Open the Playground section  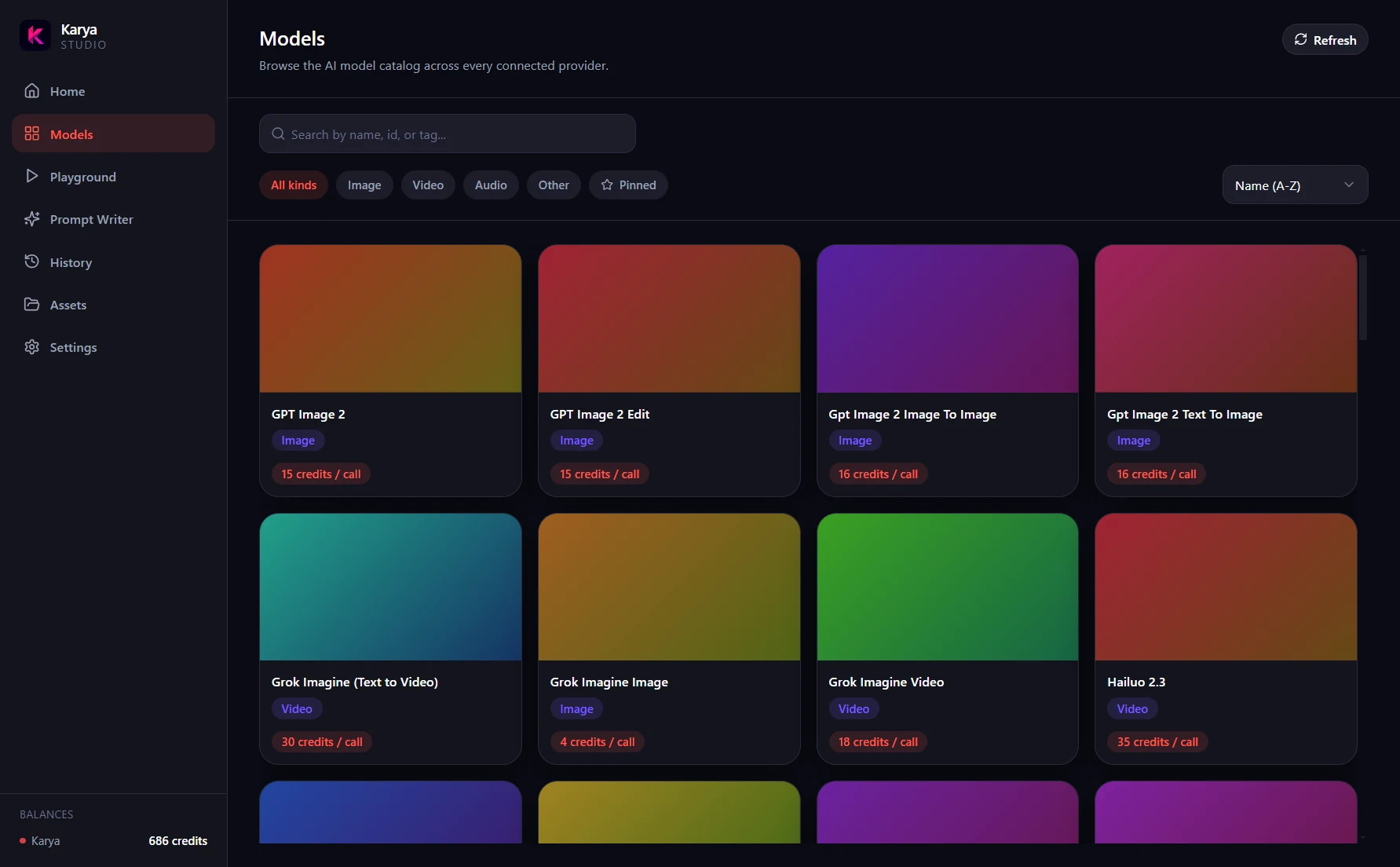pyautogui.click(x=113, y=176)
